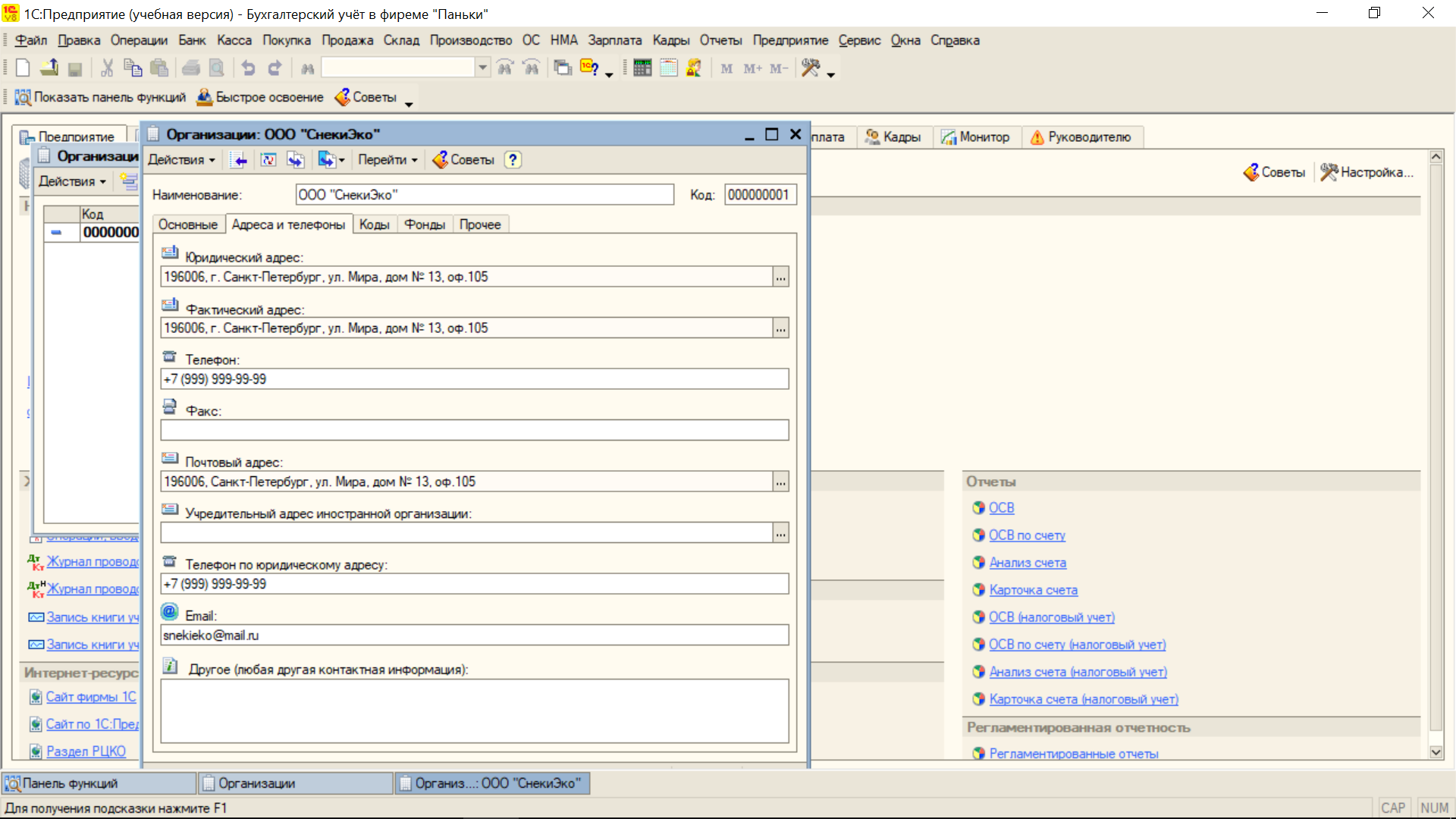
Task: Open Действия dropdown in organization form
Action: [x=181, y=160]
